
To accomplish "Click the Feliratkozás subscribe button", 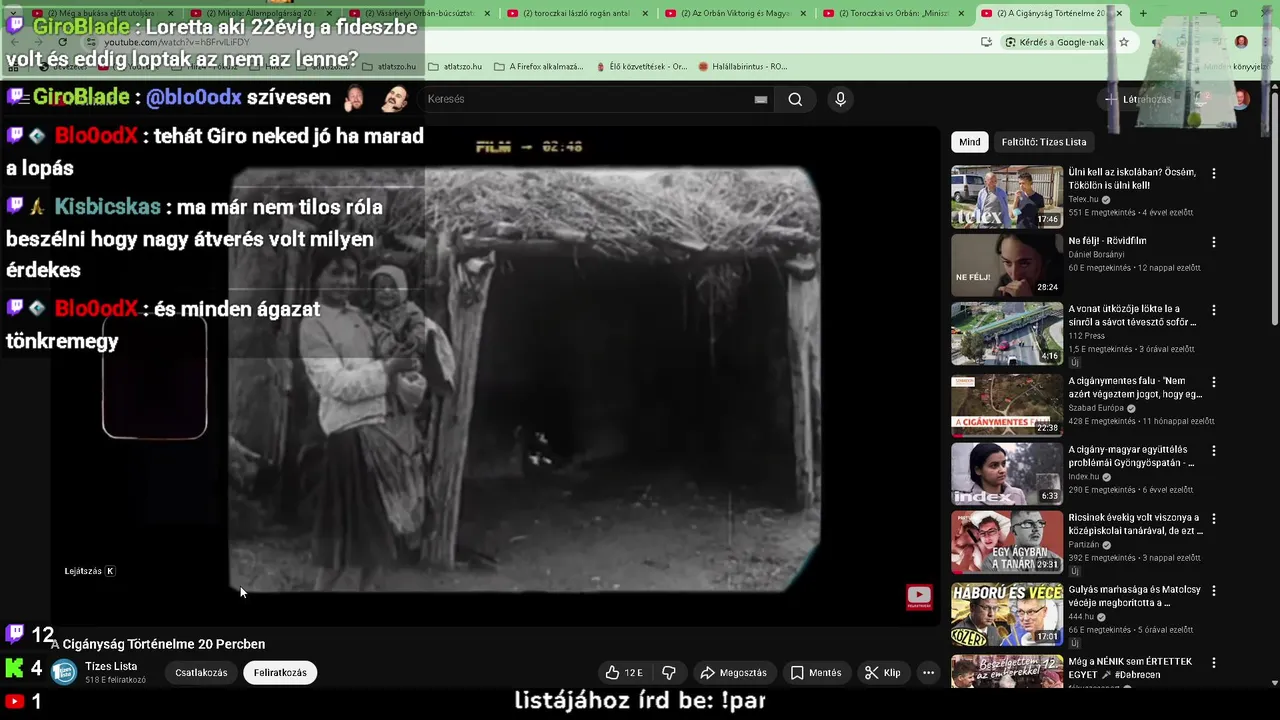I will click(x=280, y=673).
